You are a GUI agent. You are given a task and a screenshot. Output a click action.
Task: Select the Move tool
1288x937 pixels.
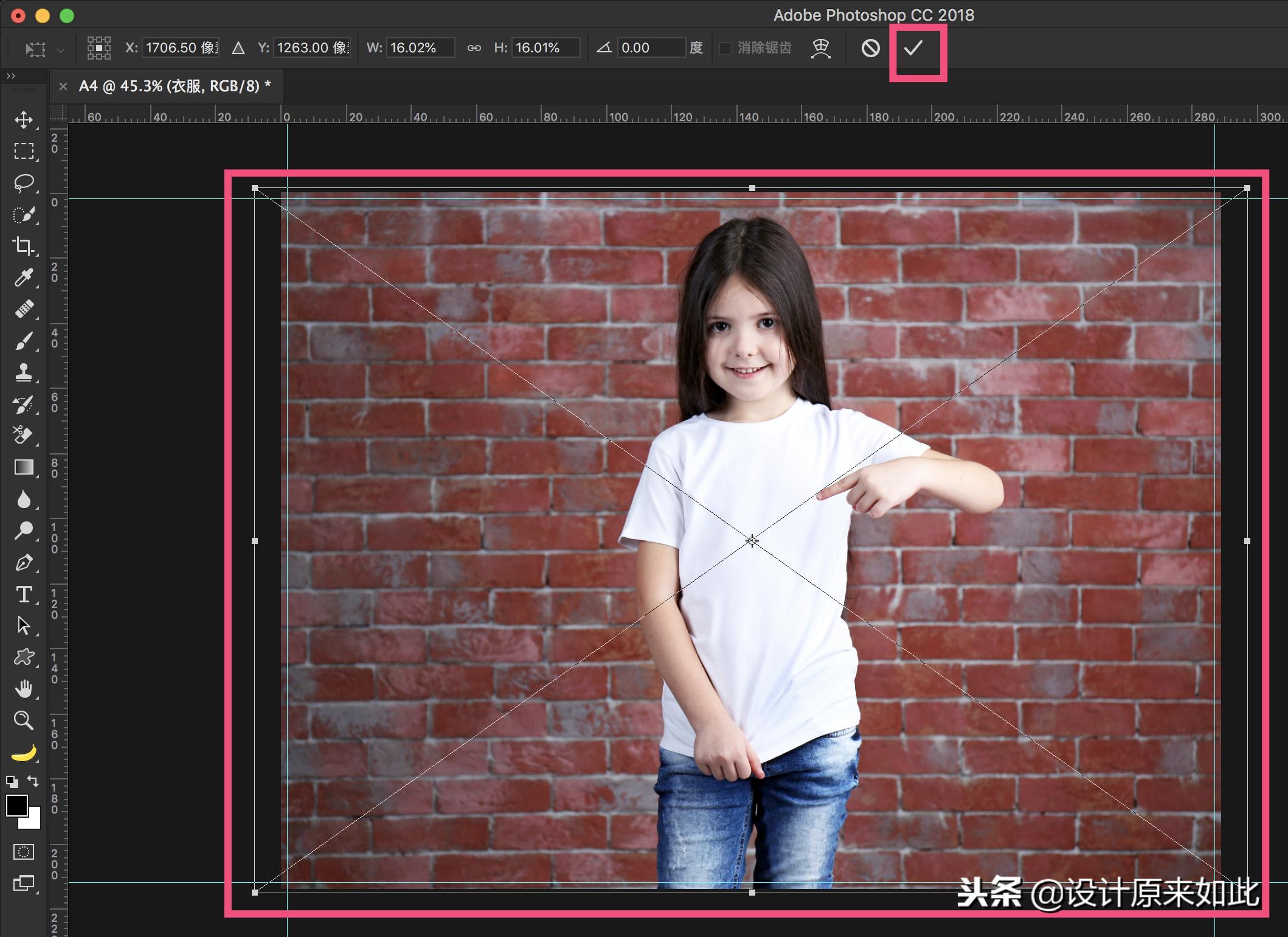[24, 119]
